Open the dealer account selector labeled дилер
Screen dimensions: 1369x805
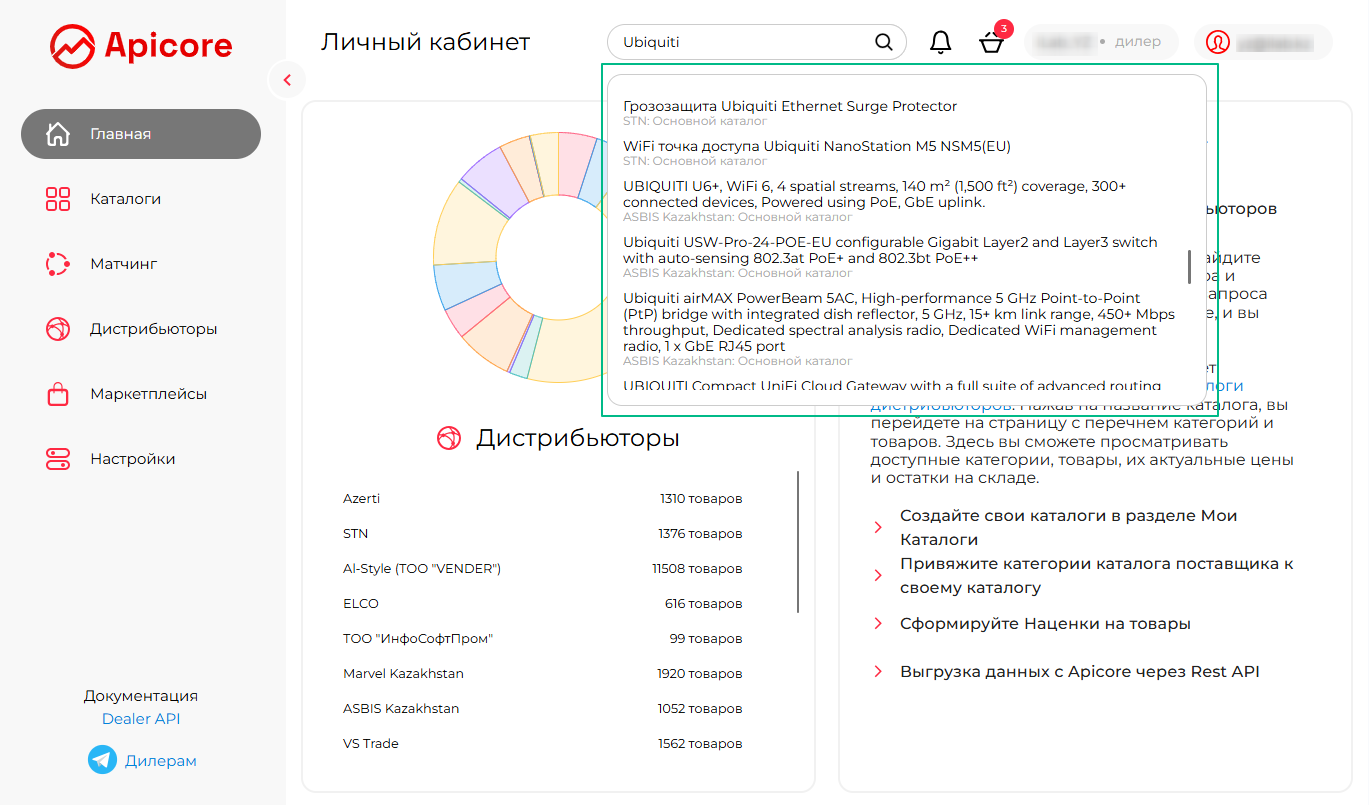pyautogui.click(x=1101, y=42)
